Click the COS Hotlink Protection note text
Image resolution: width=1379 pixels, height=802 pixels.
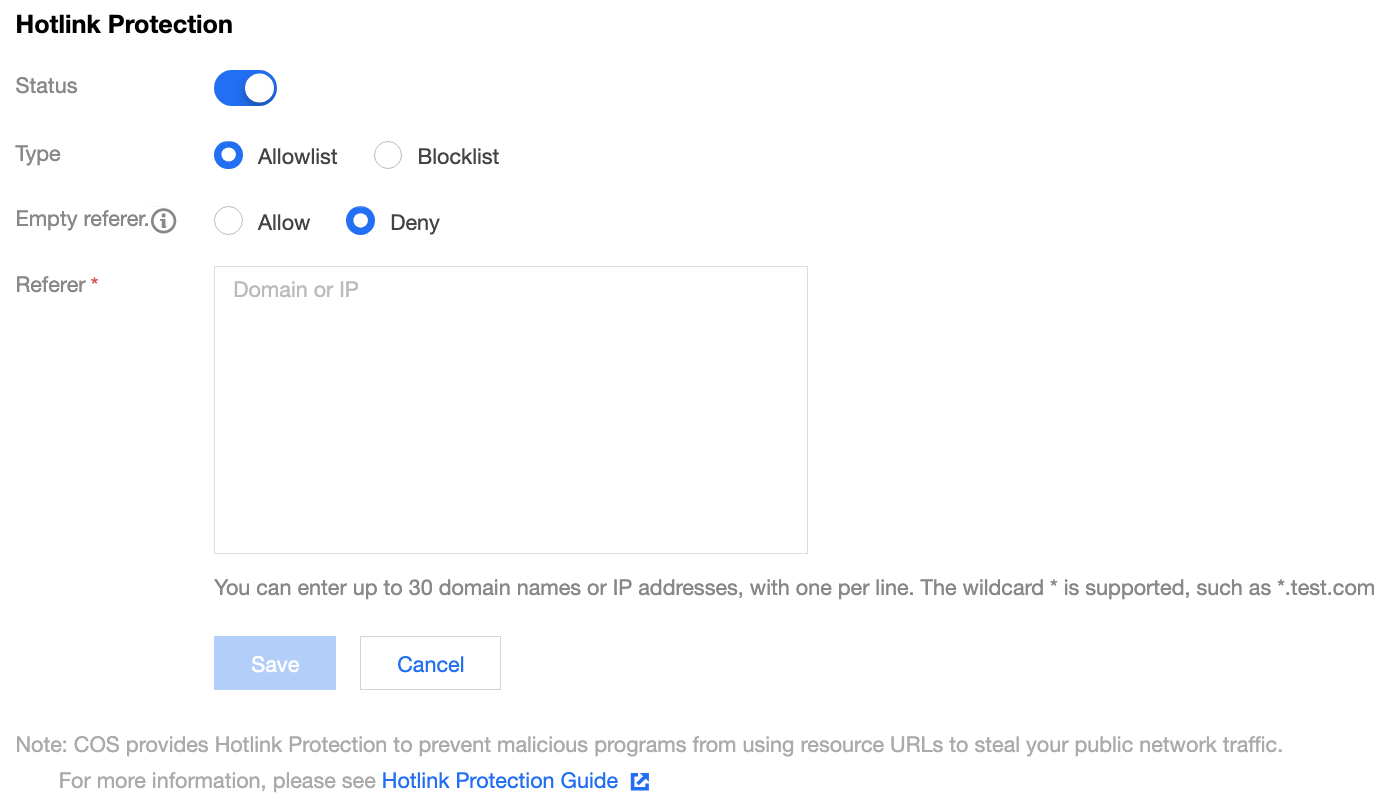point(649,745)
